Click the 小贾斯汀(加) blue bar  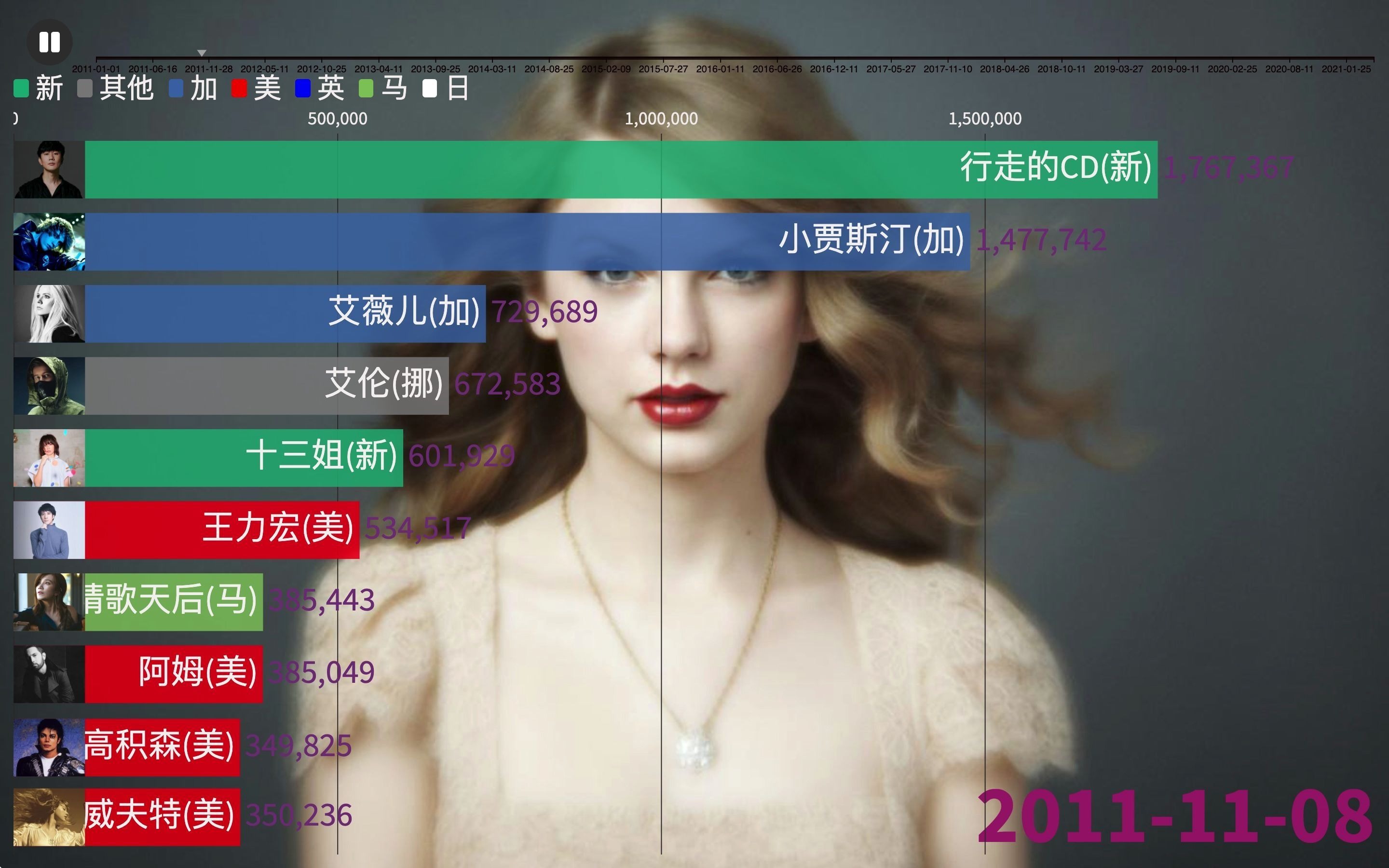528,242
